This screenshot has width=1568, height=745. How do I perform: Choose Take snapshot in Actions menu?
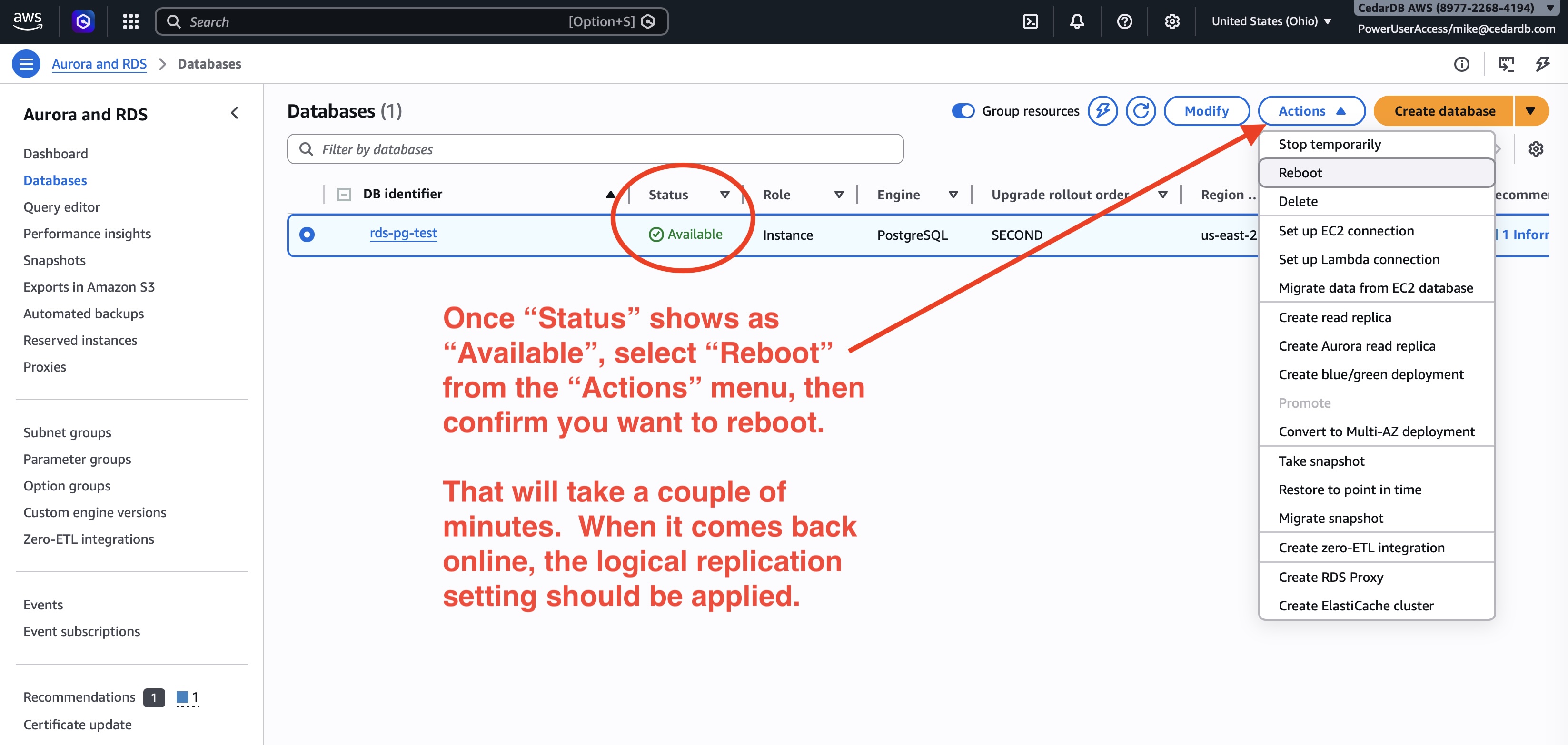tap(1321, 461)
